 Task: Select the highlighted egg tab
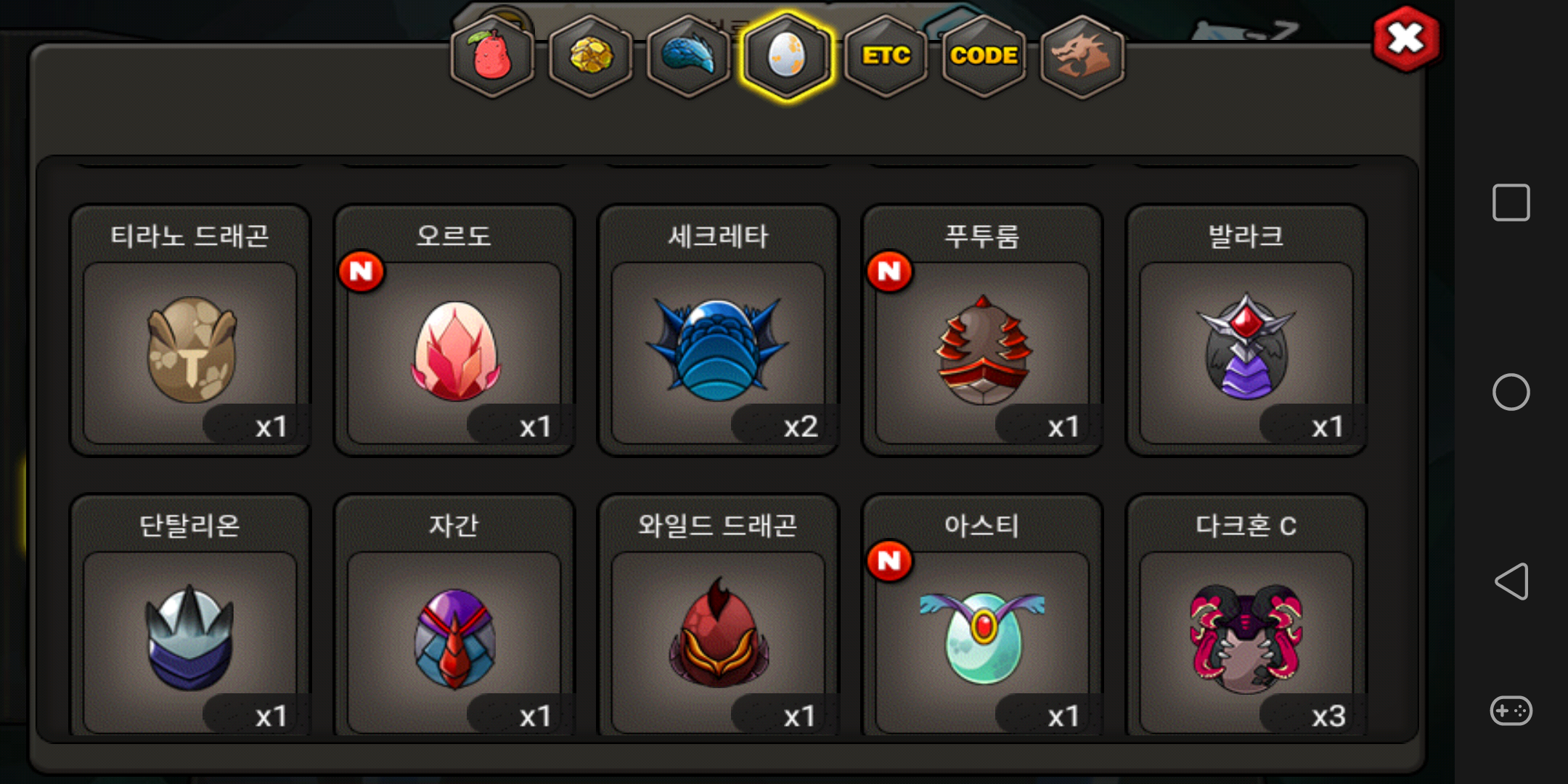point(787,56)
